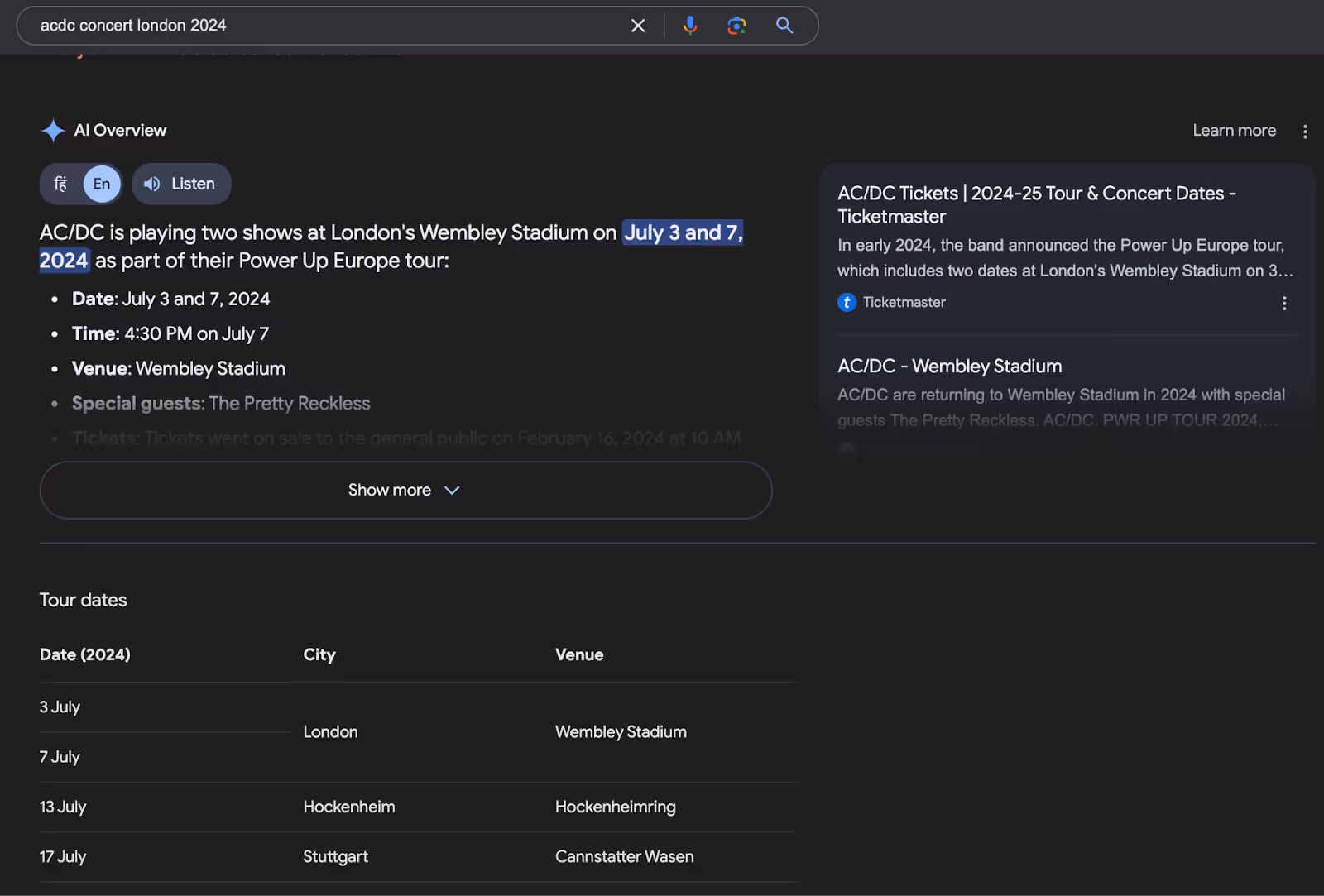The height and width of the screenshot is (896, 1324).
Task: Click the Ticketmaster favicon icon
Action: [x=847, y=303]
